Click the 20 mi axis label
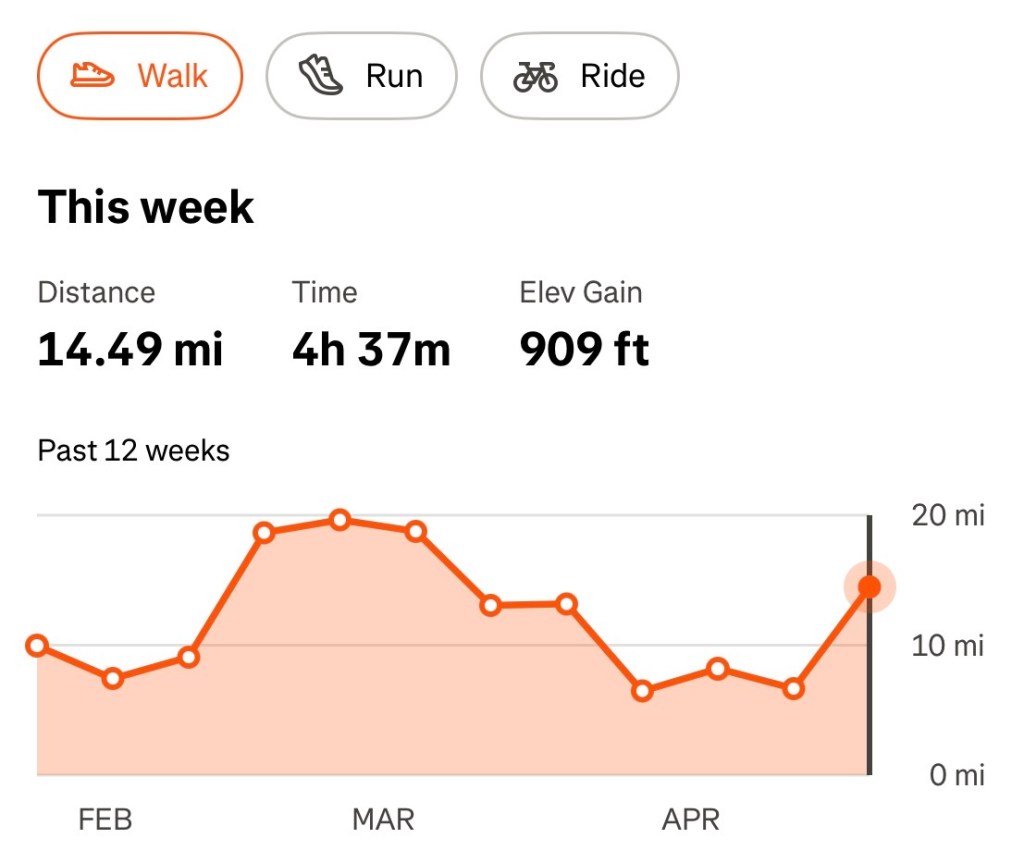Screen dimensions: 1024x863 point(947,516)
